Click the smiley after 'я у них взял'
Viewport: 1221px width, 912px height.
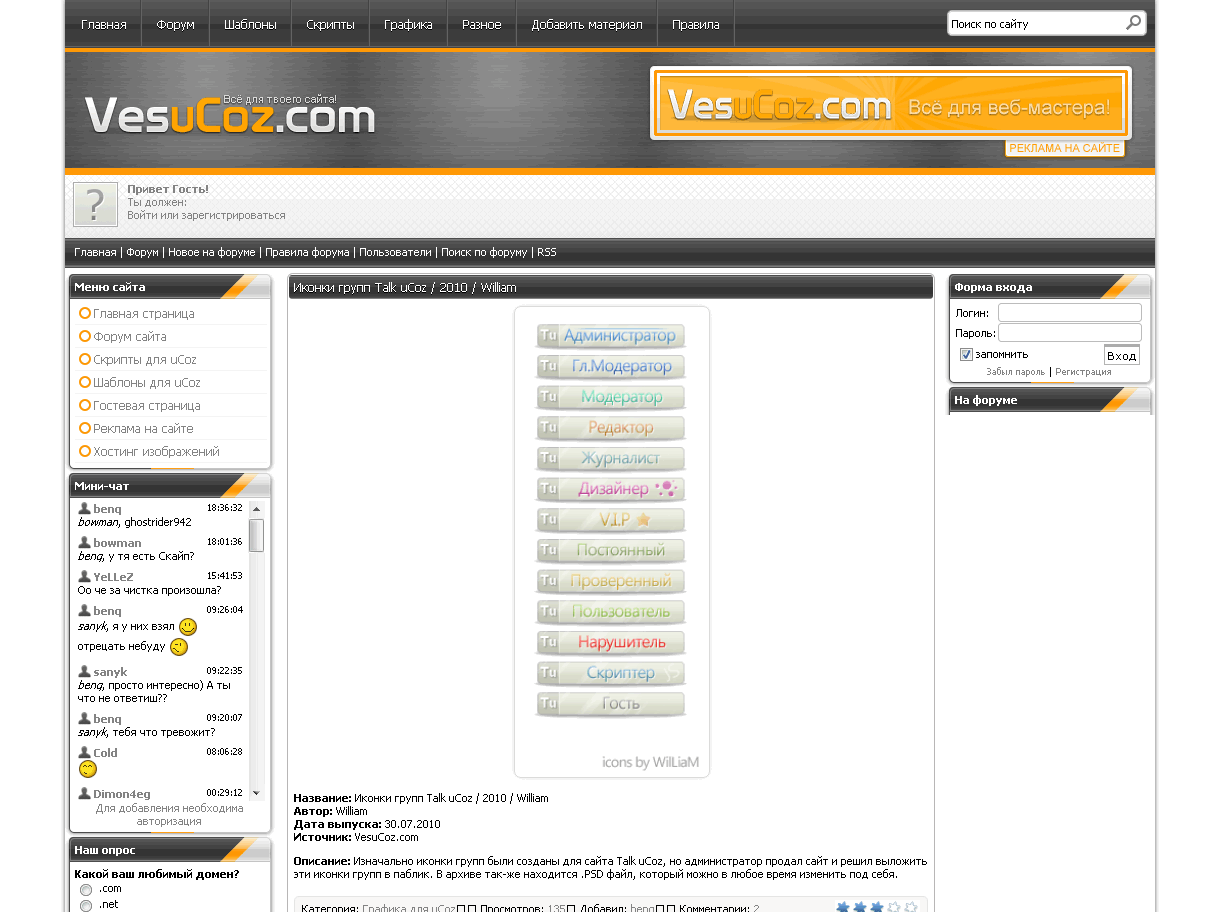click(188, 627)
